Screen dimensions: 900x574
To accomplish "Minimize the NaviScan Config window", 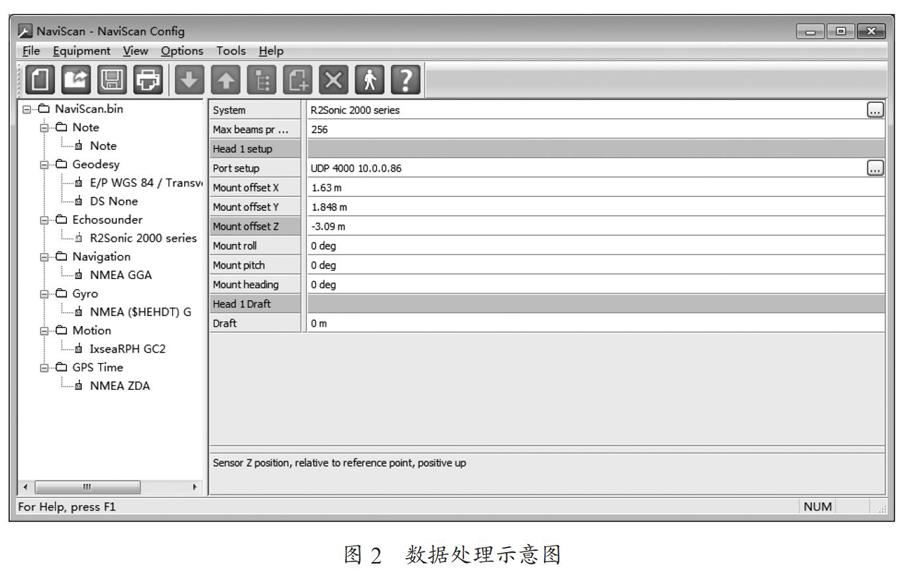I will click(x=810, y=31).
